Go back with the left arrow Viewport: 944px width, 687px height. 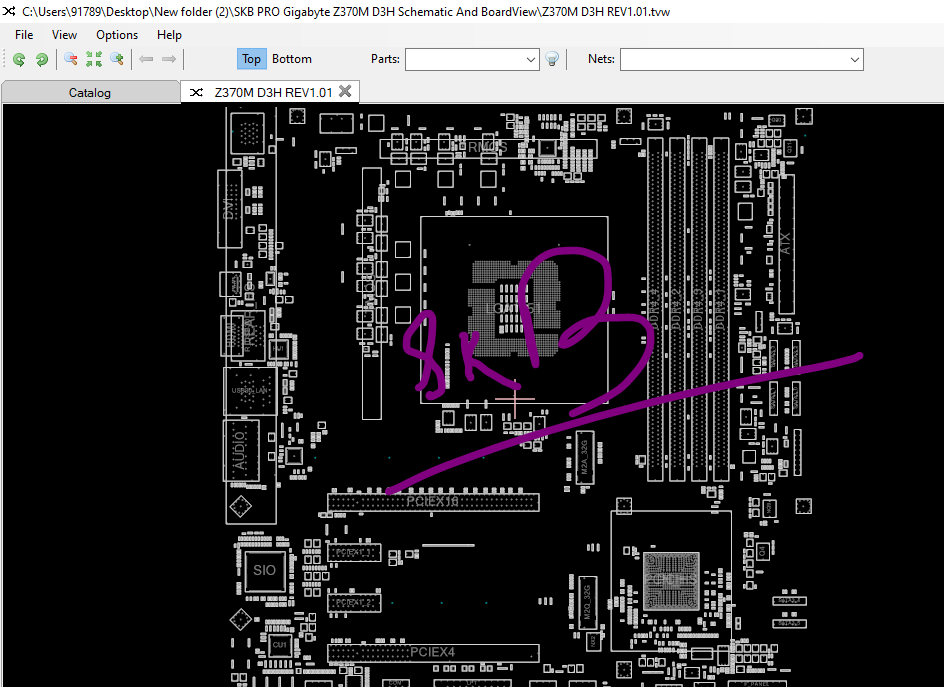tap(146, 59)
